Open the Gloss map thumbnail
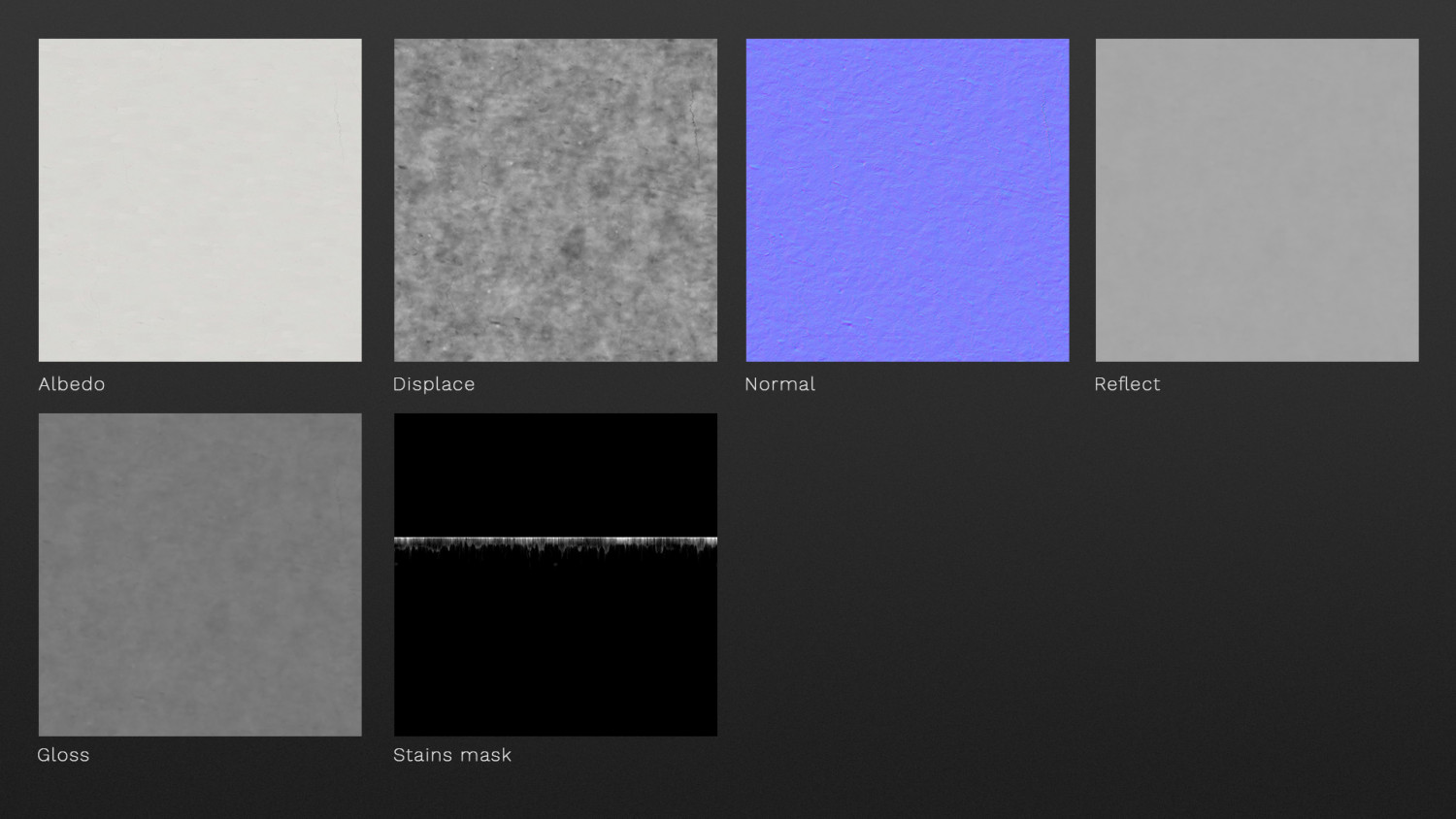 click(200, 574)
